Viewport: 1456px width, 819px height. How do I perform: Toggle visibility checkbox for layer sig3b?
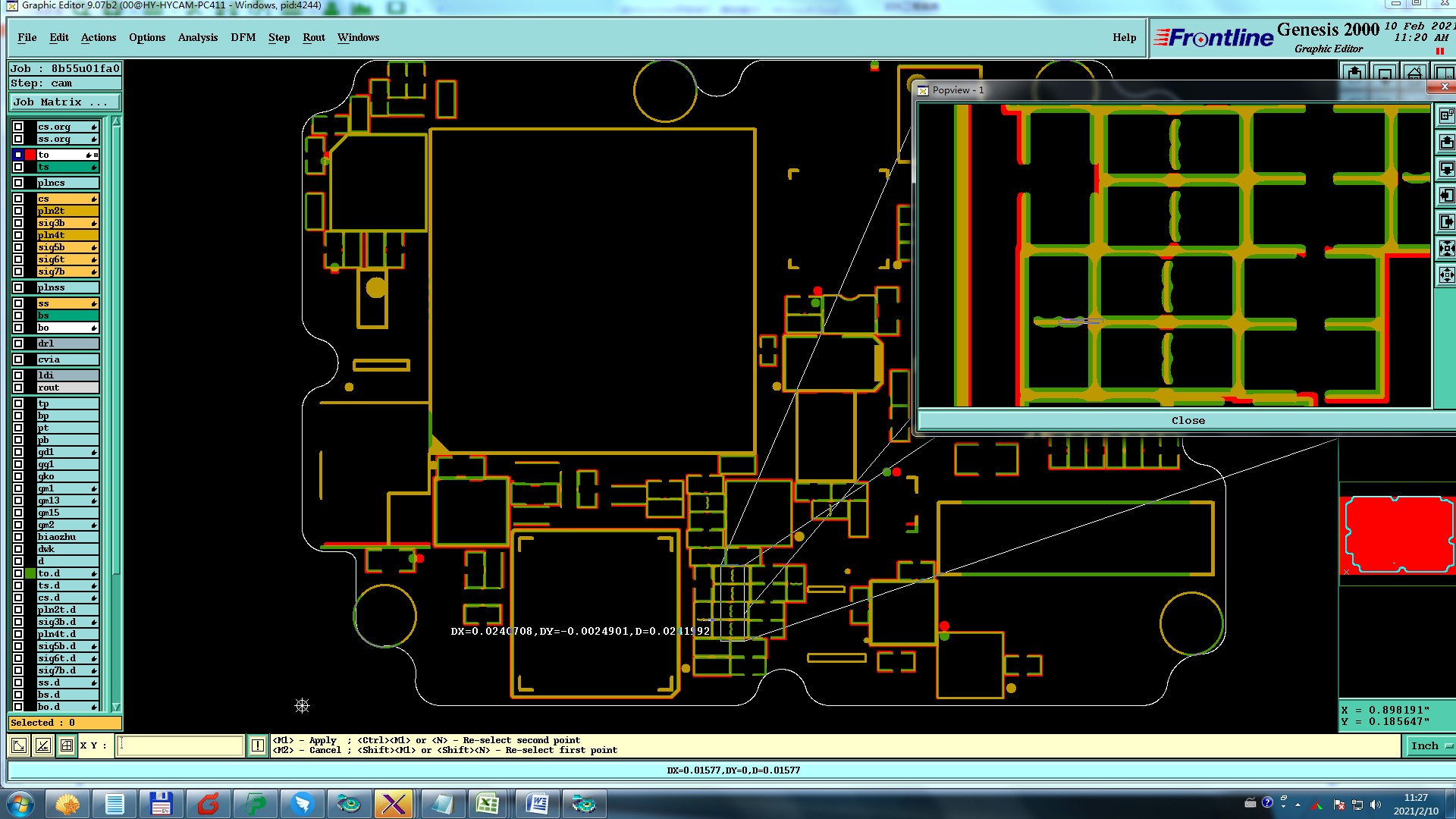click(x=18, y=223)
